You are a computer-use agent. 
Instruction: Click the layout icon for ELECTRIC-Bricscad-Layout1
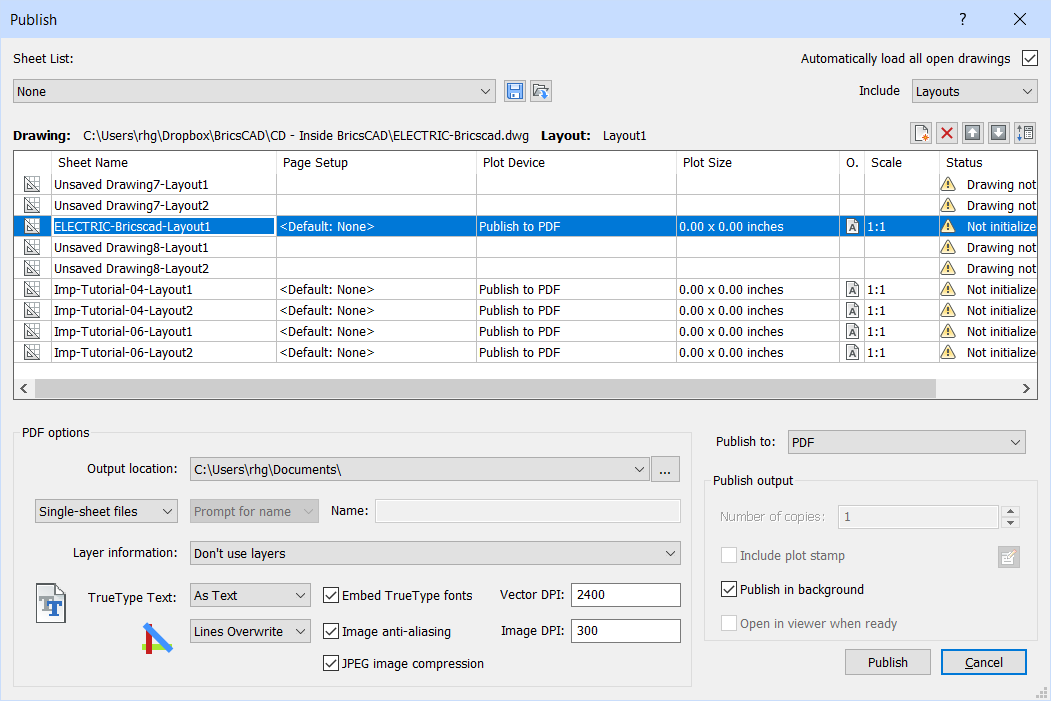pyautogui.click(x=32, y=227)
